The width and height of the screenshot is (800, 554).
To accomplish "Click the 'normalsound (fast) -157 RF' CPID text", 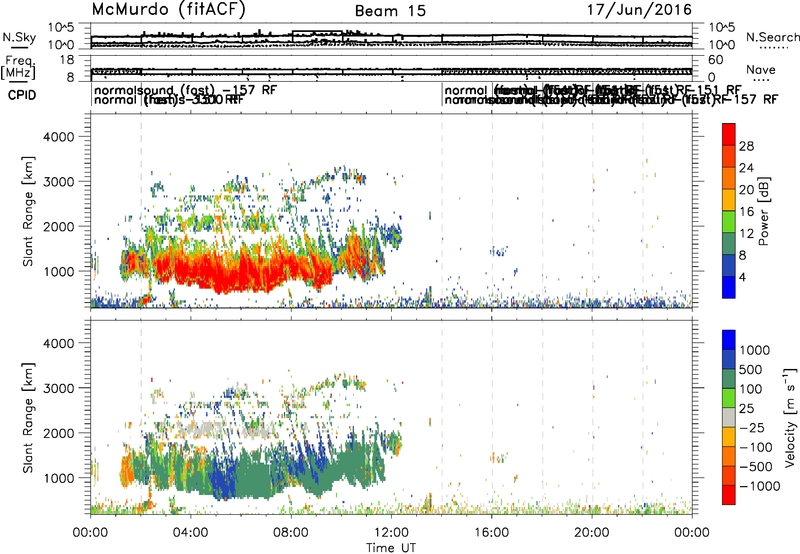I will click(186, 90).
